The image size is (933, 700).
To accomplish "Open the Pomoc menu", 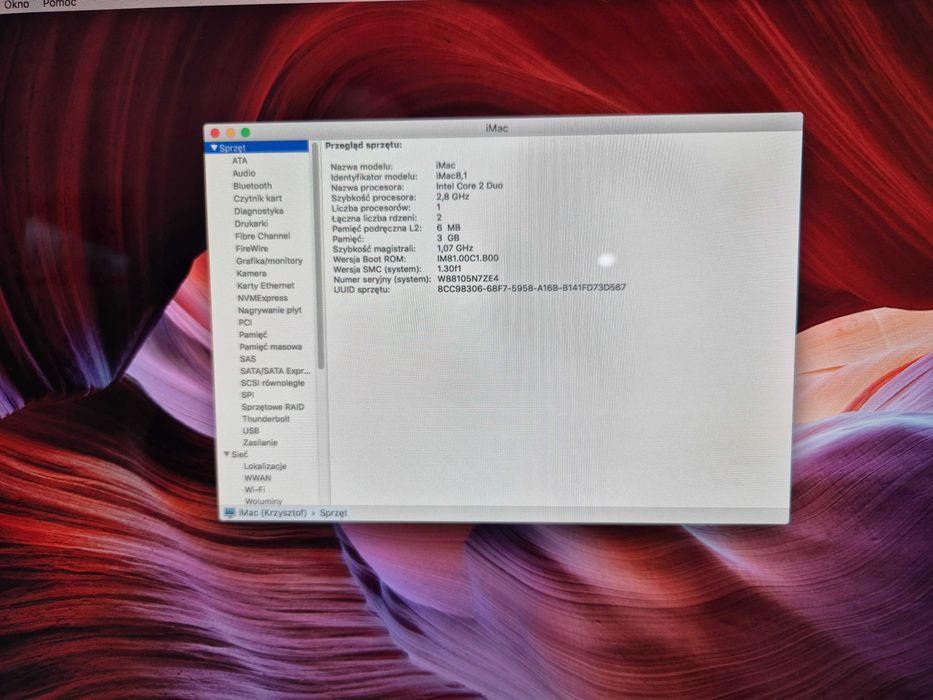I will point(60,4).
